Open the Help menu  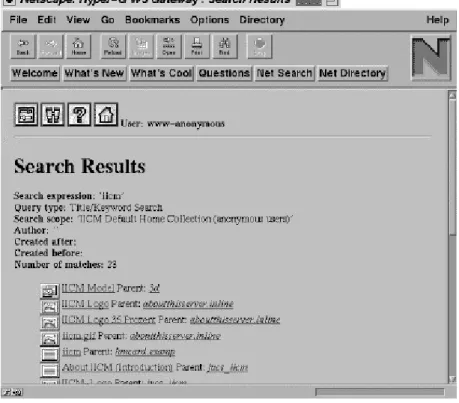pos(437,20)
